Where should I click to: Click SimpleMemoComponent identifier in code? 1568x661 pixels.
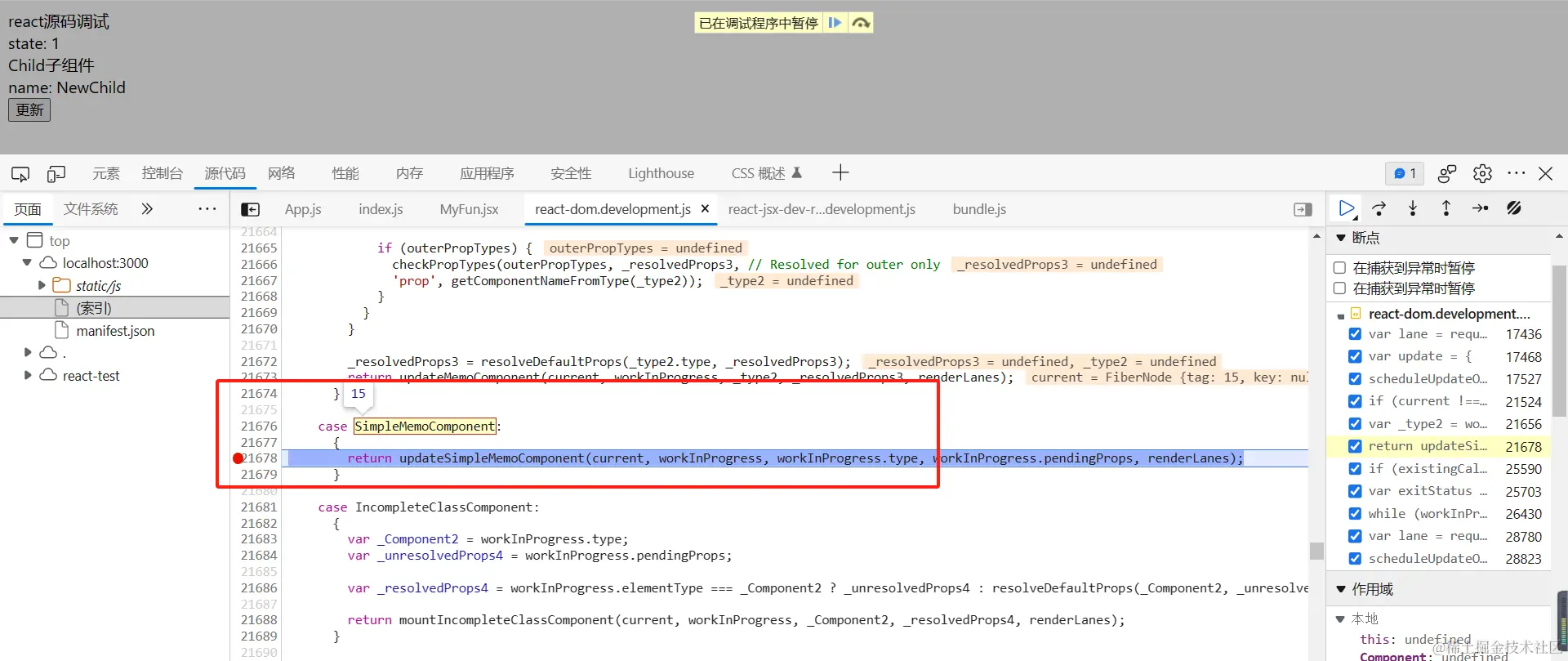[x=425, y=426]
